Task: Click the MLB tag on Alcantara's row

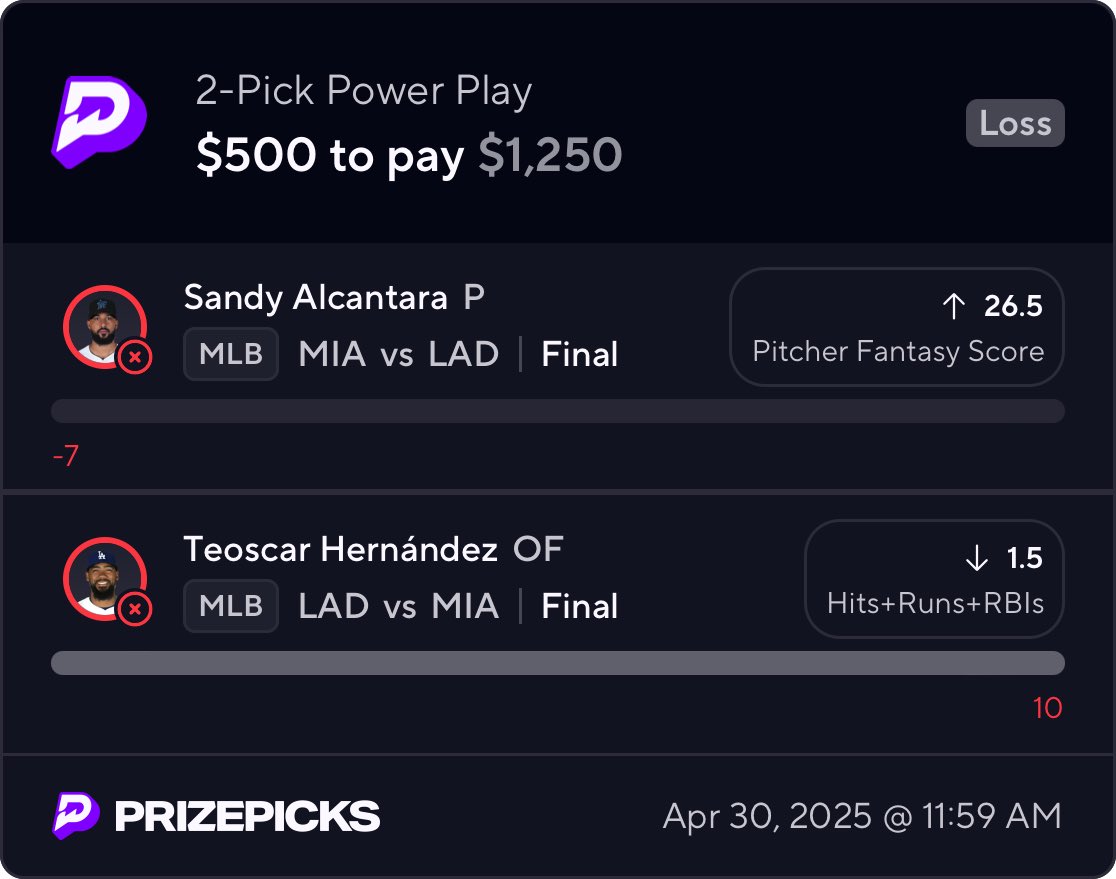Action: point(231,354)
